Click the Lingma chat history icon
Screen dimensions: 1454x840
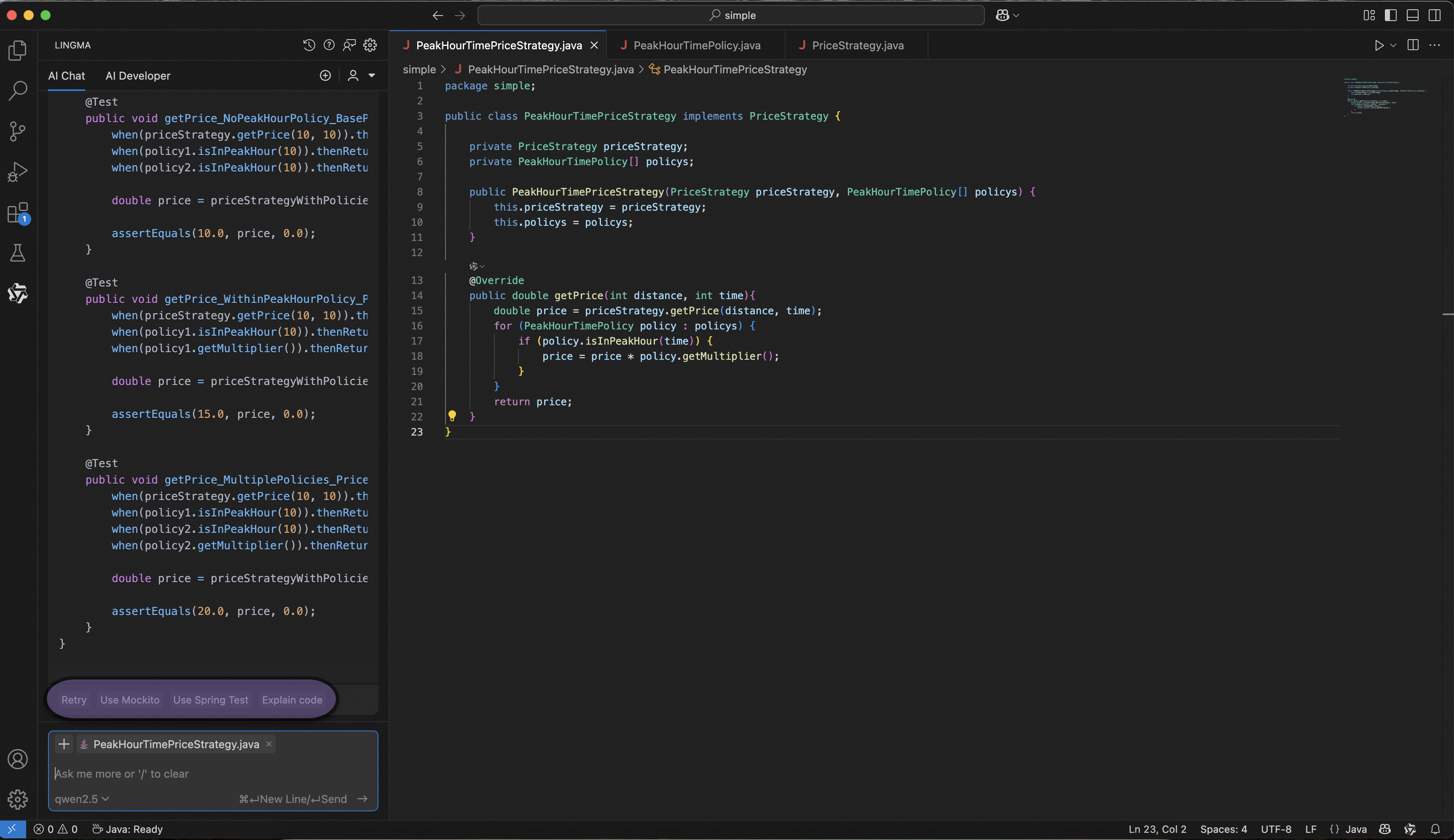(309, 45)
